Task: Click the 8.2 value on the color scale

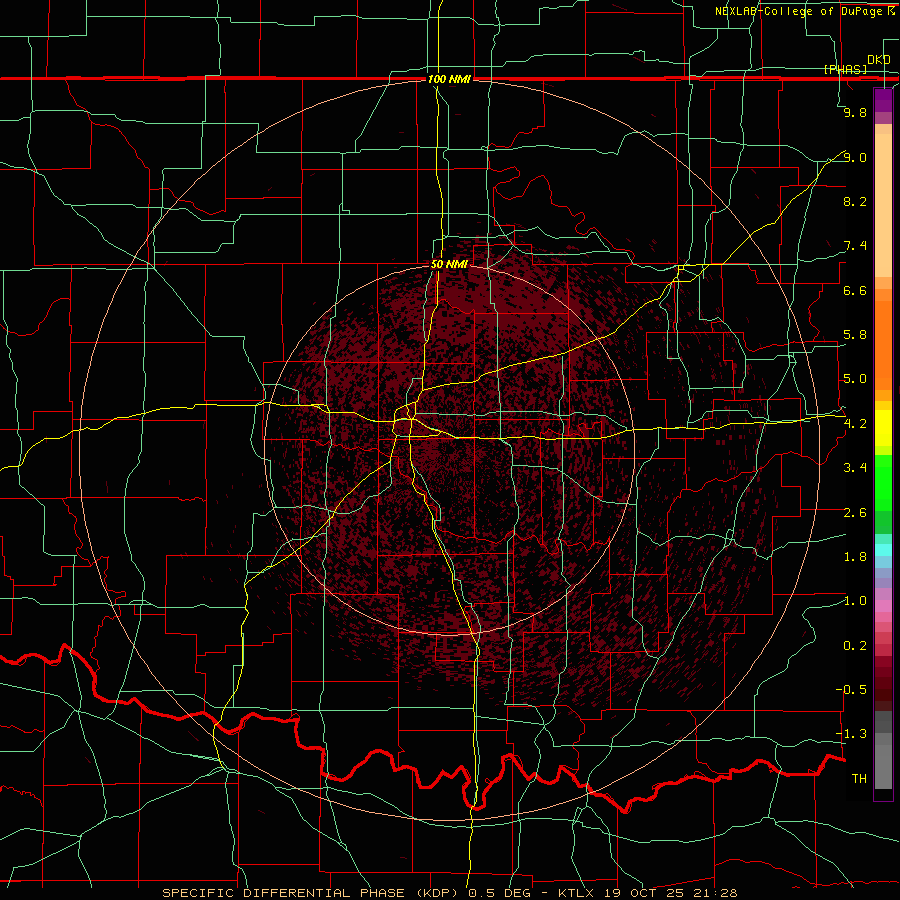Action: pos(855,201)
